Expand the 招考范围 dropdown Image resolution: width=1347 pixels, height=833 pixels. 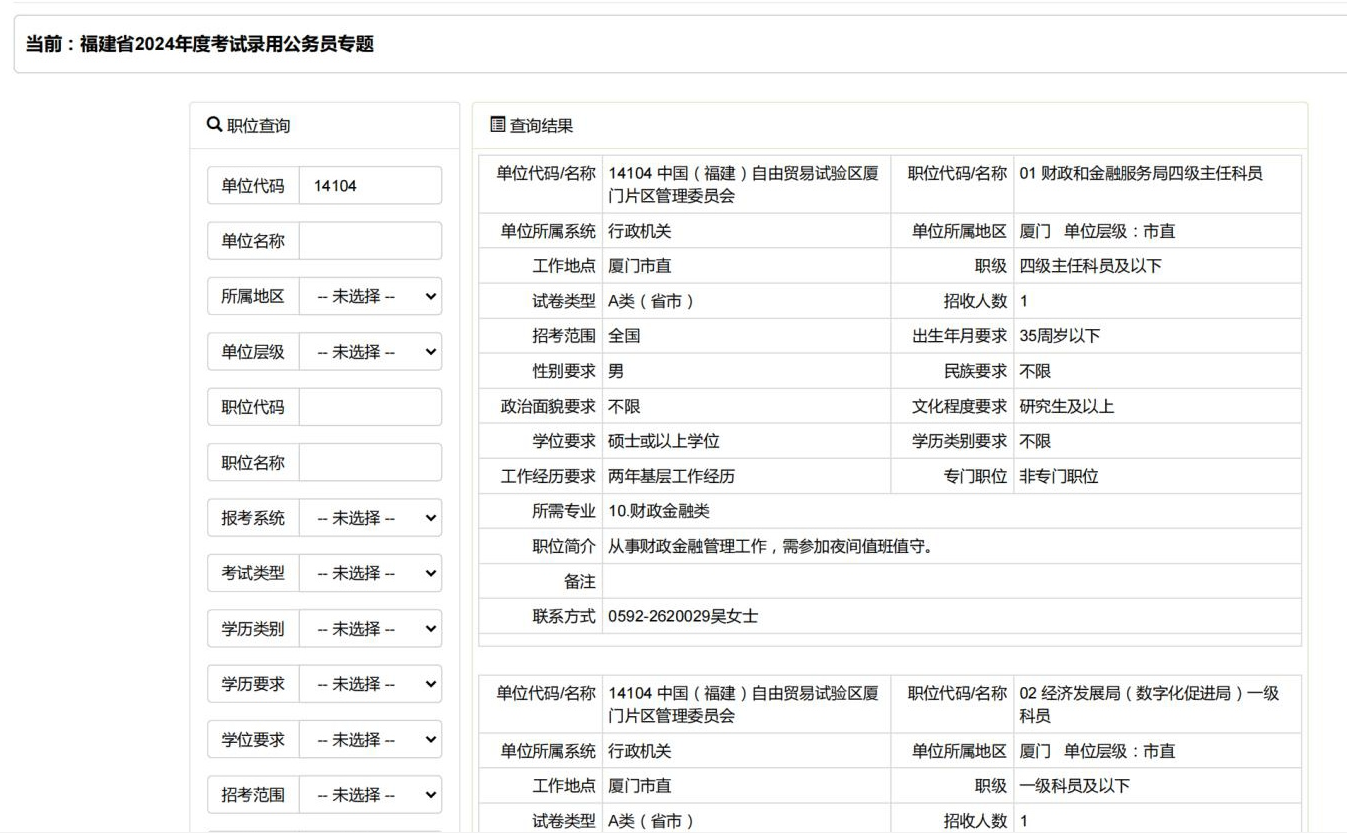[x=369, y=795]
